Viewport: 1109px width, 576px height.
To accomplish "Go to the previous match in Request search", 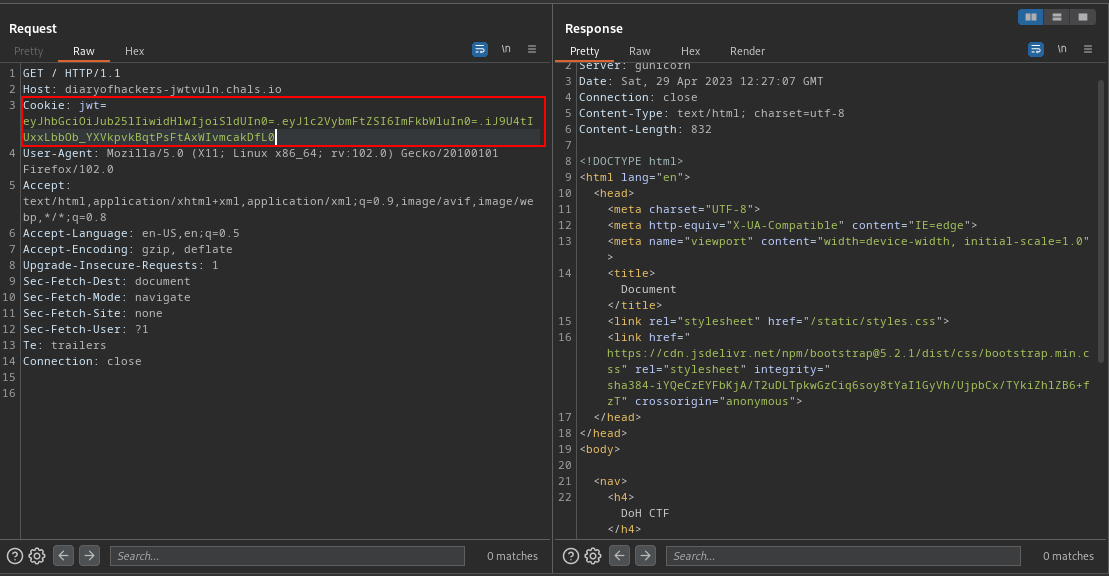I will [x=63, y=555].
